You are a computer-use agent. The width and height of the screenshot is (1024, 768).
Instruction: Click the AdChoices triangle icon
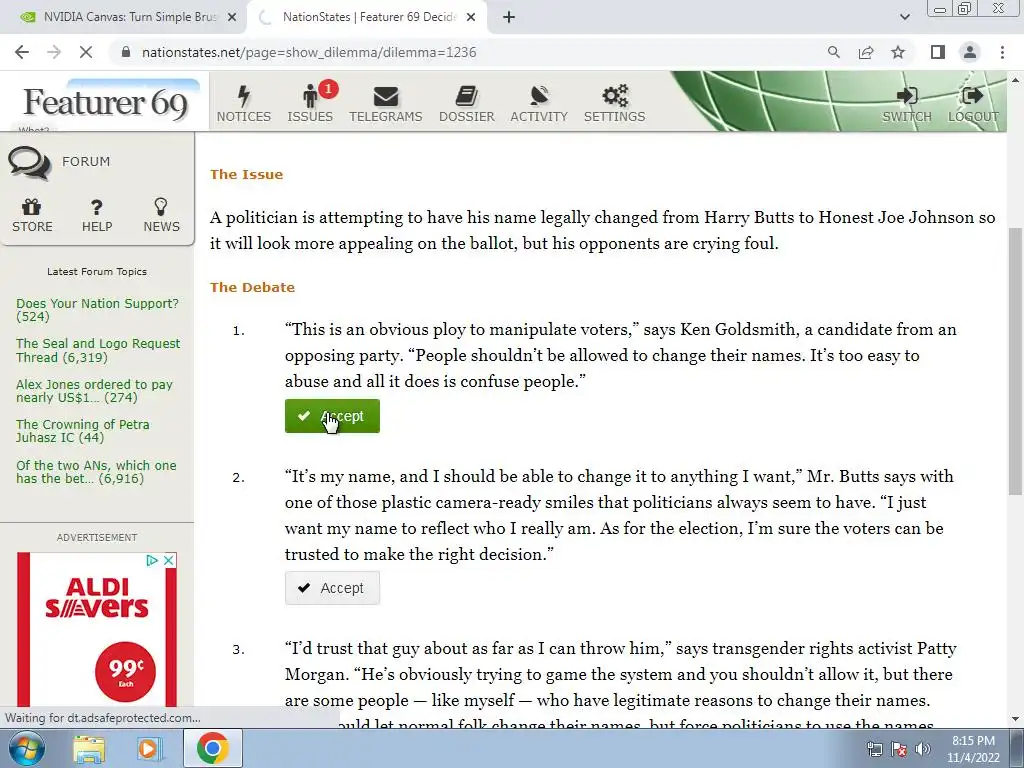click(152, 560)
